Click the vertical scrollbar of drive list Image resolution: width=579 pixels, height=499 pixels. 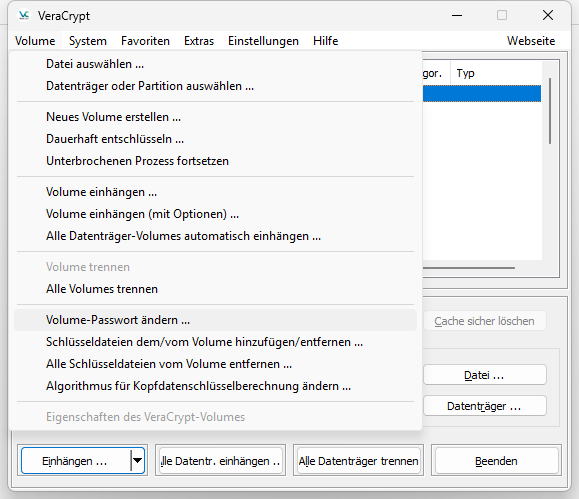550,111
